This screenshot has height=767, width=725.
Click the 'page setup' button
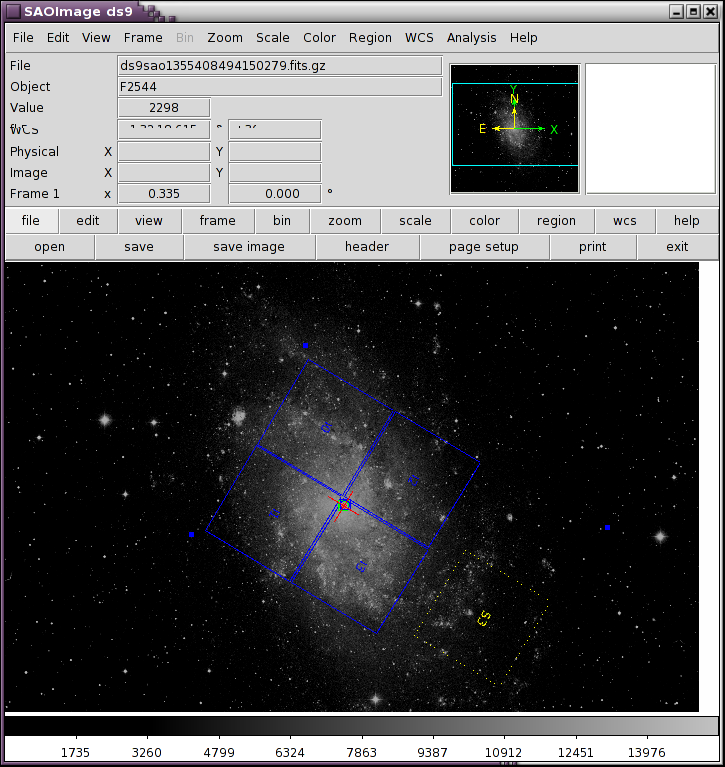tap(484, 247)
